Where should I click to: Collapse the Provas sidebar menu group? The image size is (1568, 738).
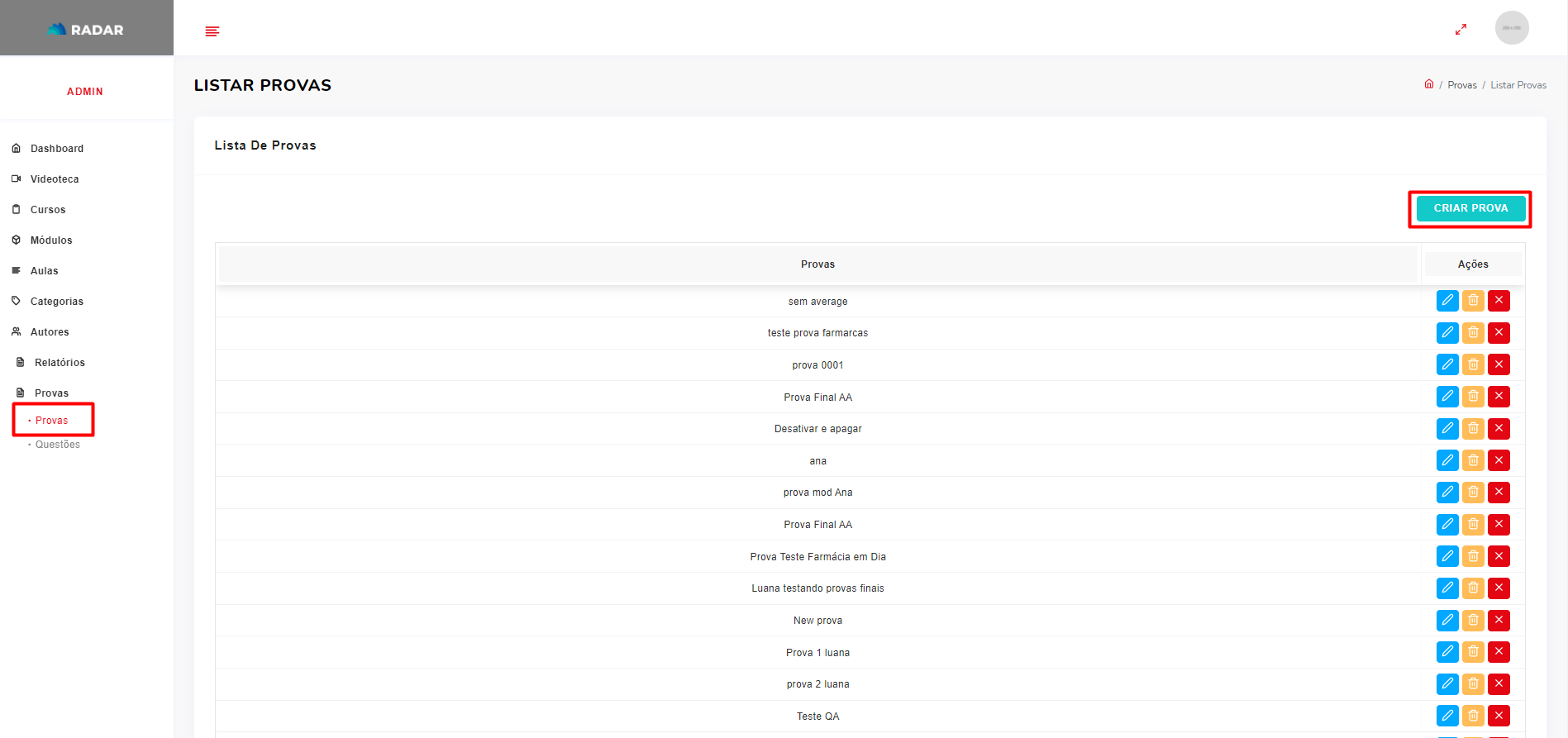click(51, 393)
